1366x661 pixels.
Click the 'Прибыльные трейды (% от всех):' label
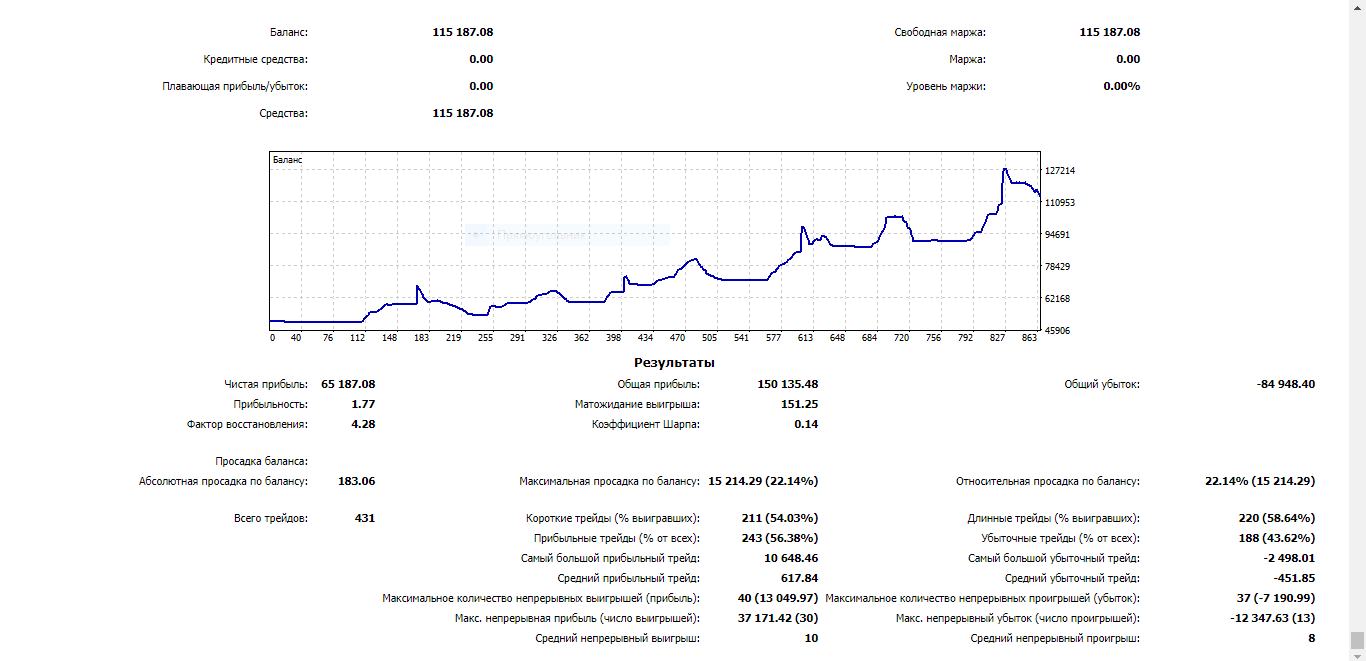(617, 538)
